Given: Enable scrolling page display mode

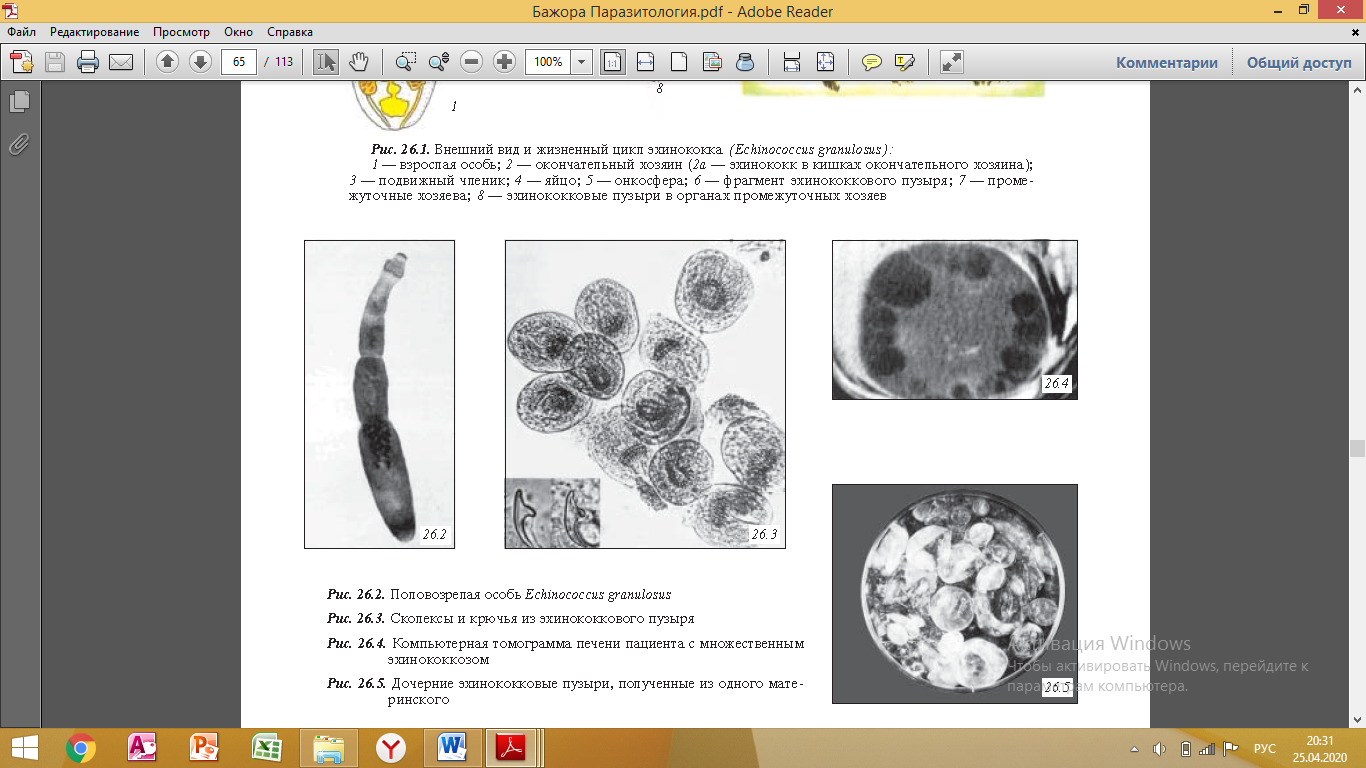Looking at the screenshot, I should tap(791, 62).
